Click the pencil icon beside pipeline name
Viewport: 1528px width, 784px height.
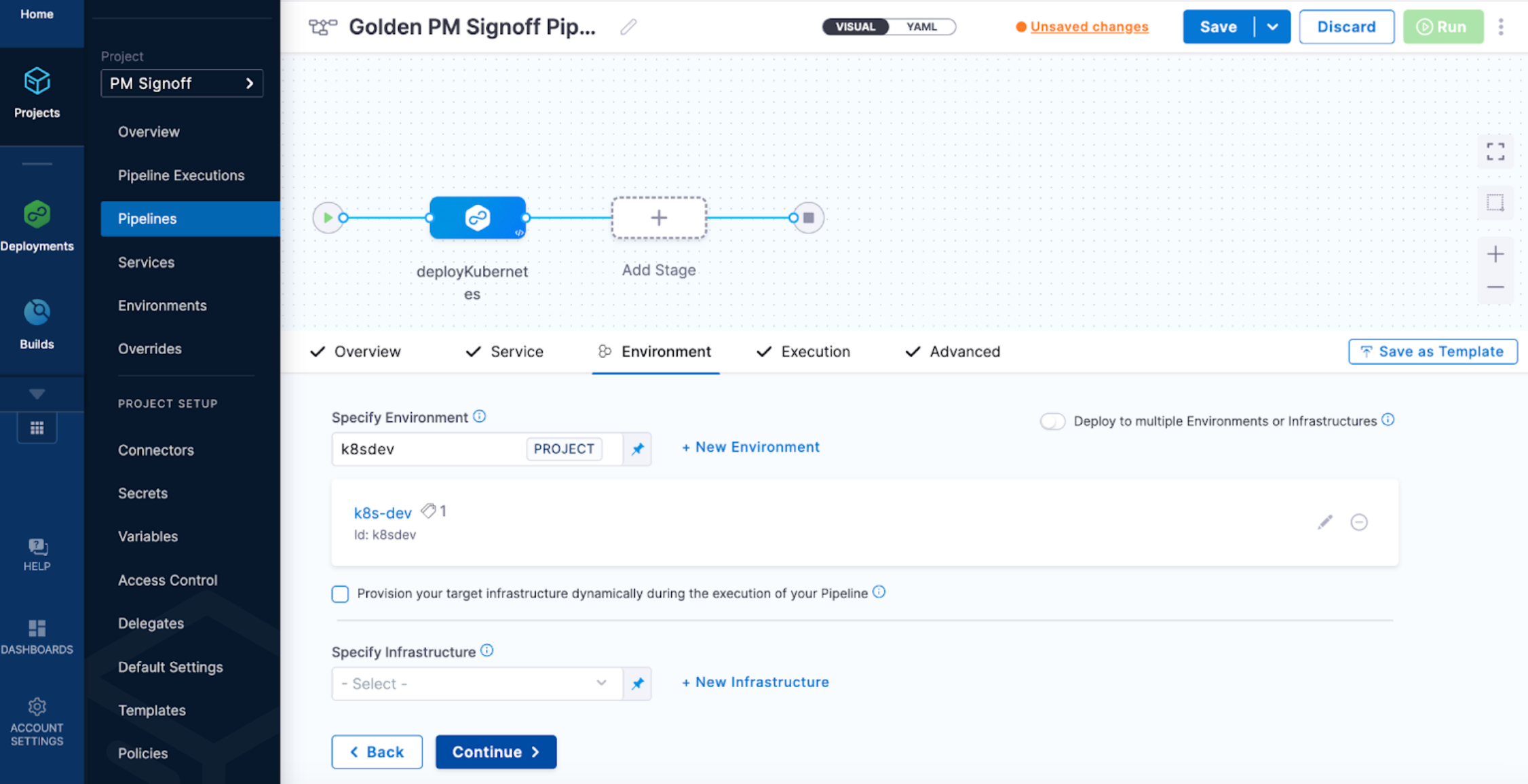tap(628, 27)
